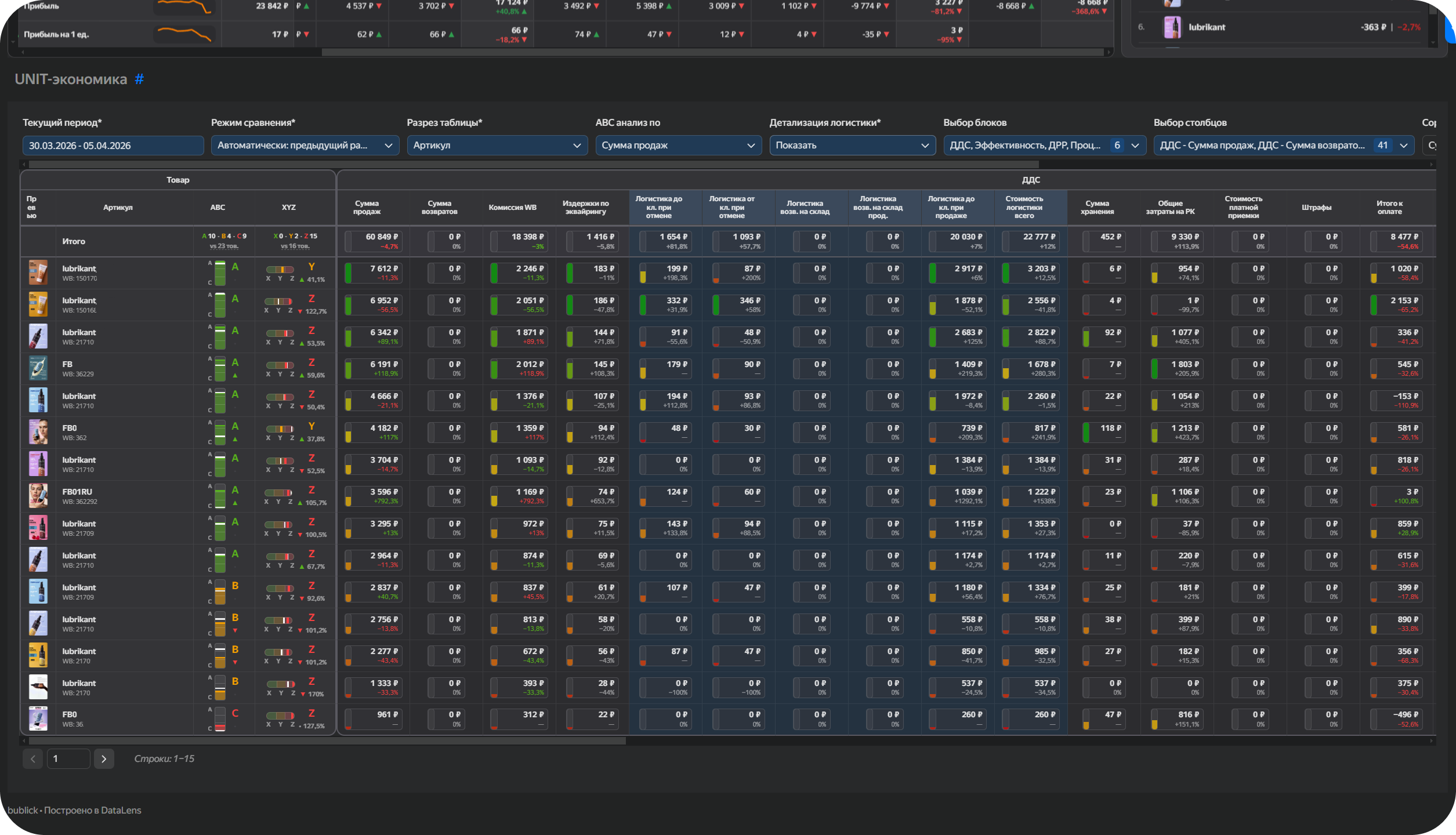Open the Режим сравнения dropdown
The image size is (1456, 835).
coord(305,146)
